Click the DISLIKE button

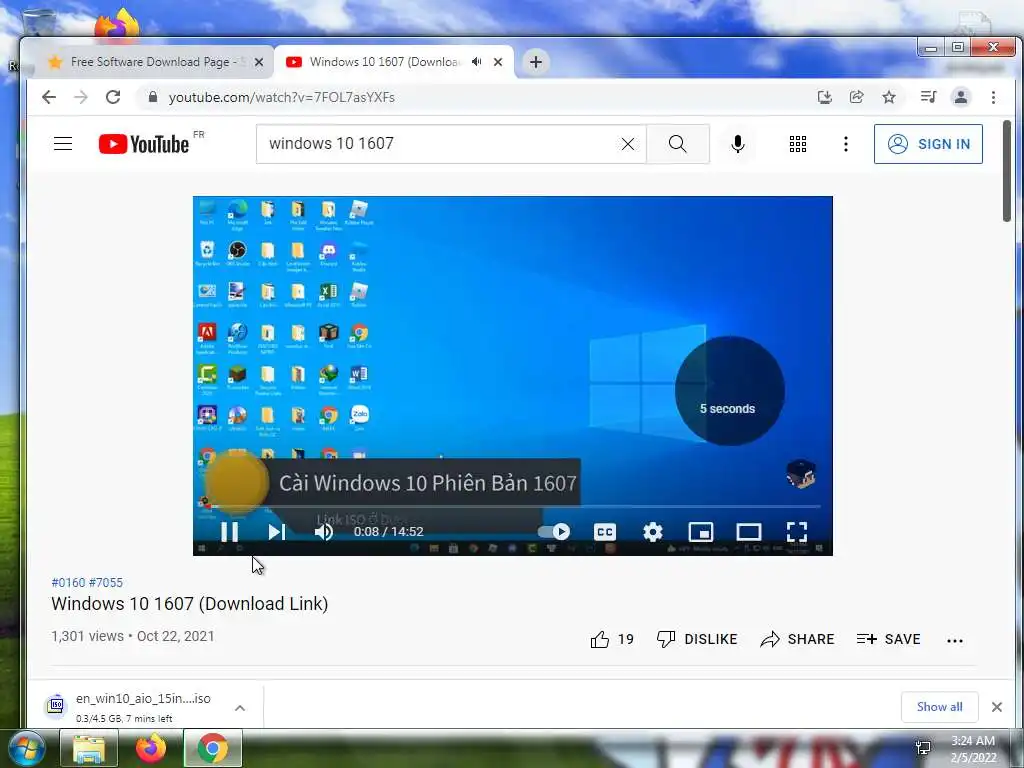point(697,639)
